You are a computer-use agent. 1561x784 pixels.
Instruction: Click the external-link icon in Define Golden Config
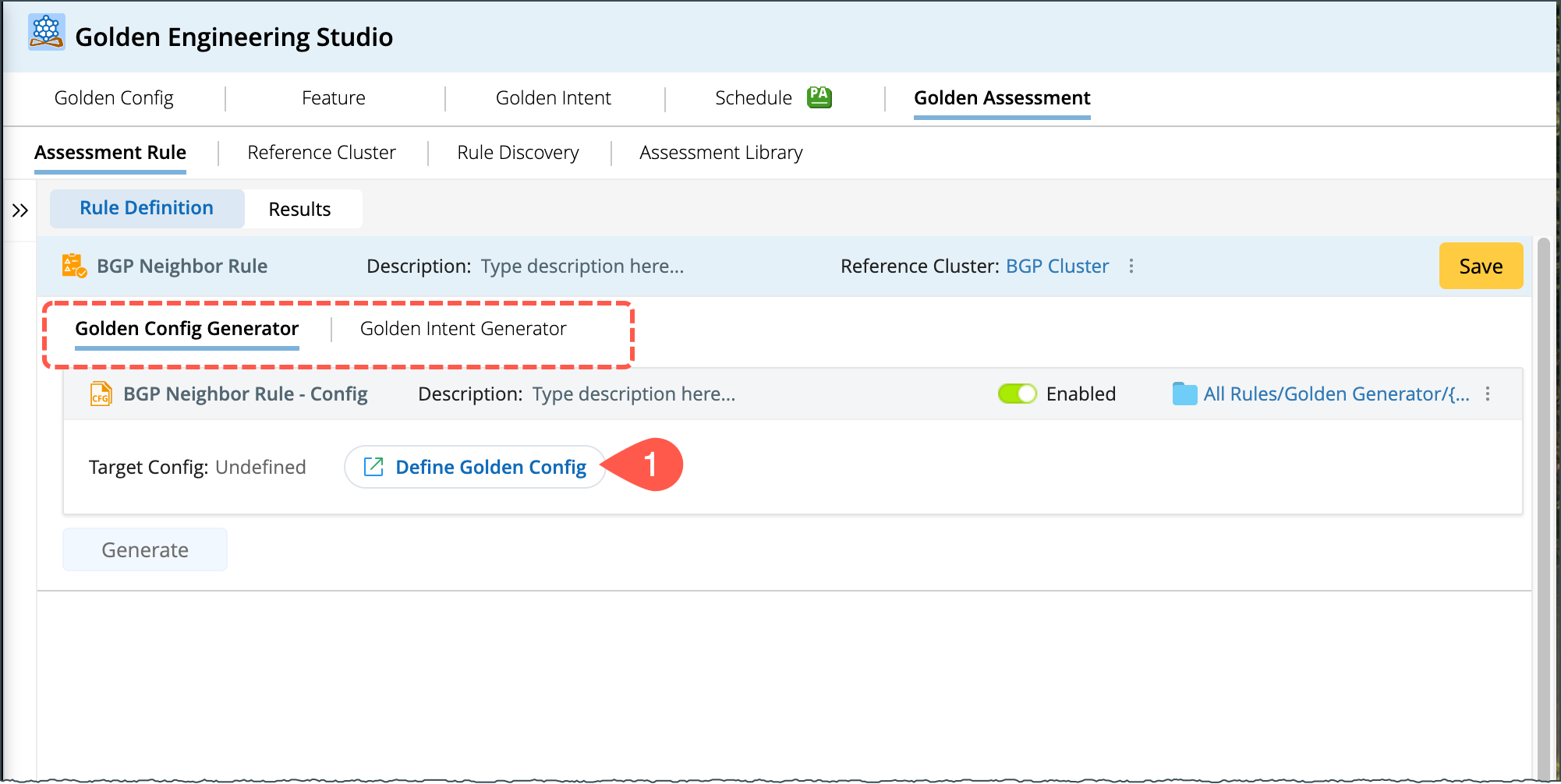tap(374, 467)
